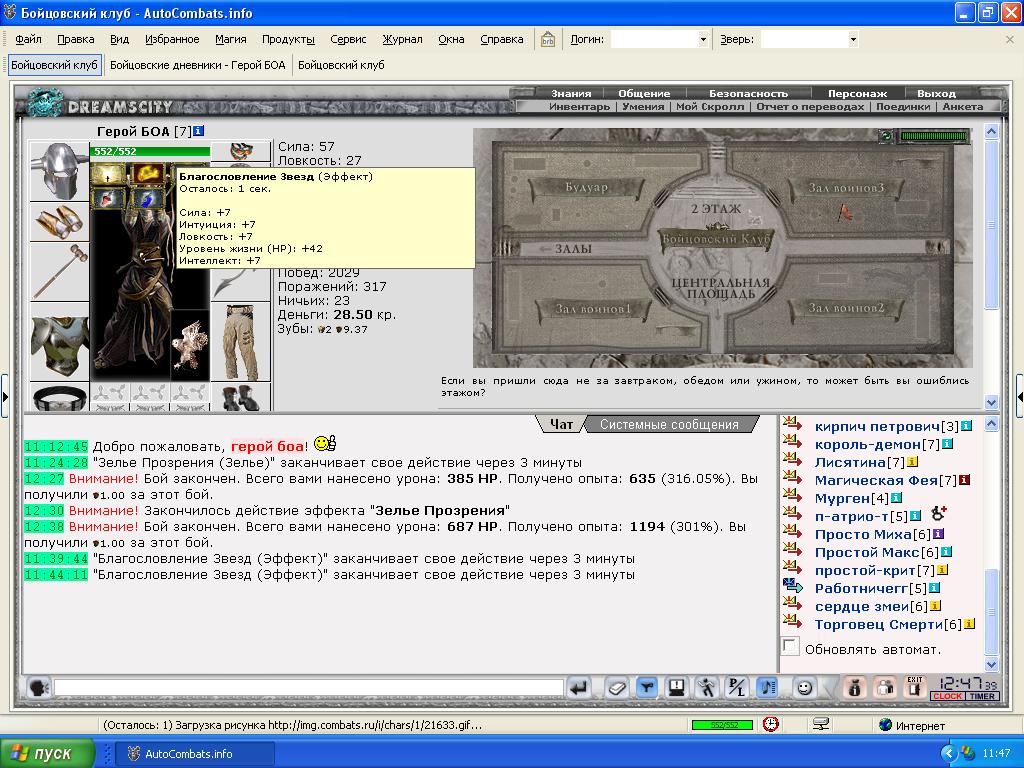Click the green HP bar in the status bar
The height and width of the screenshot is (768, 1024).
(x=723, y=725)
